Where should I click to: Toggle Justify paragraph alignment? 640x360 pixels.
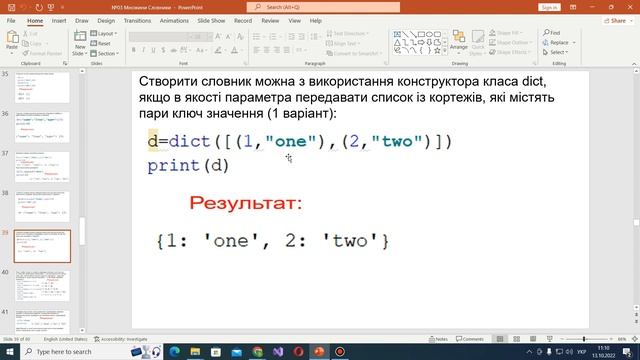(287, 50)
